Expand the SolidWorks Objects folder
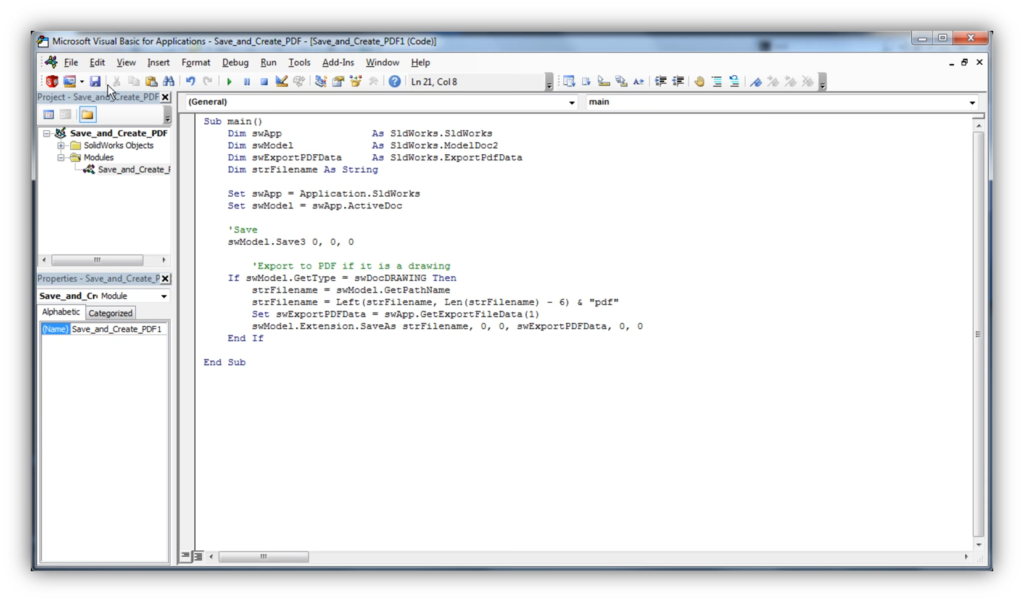This screenshot has height=602, width=1024. coord(61,146)
